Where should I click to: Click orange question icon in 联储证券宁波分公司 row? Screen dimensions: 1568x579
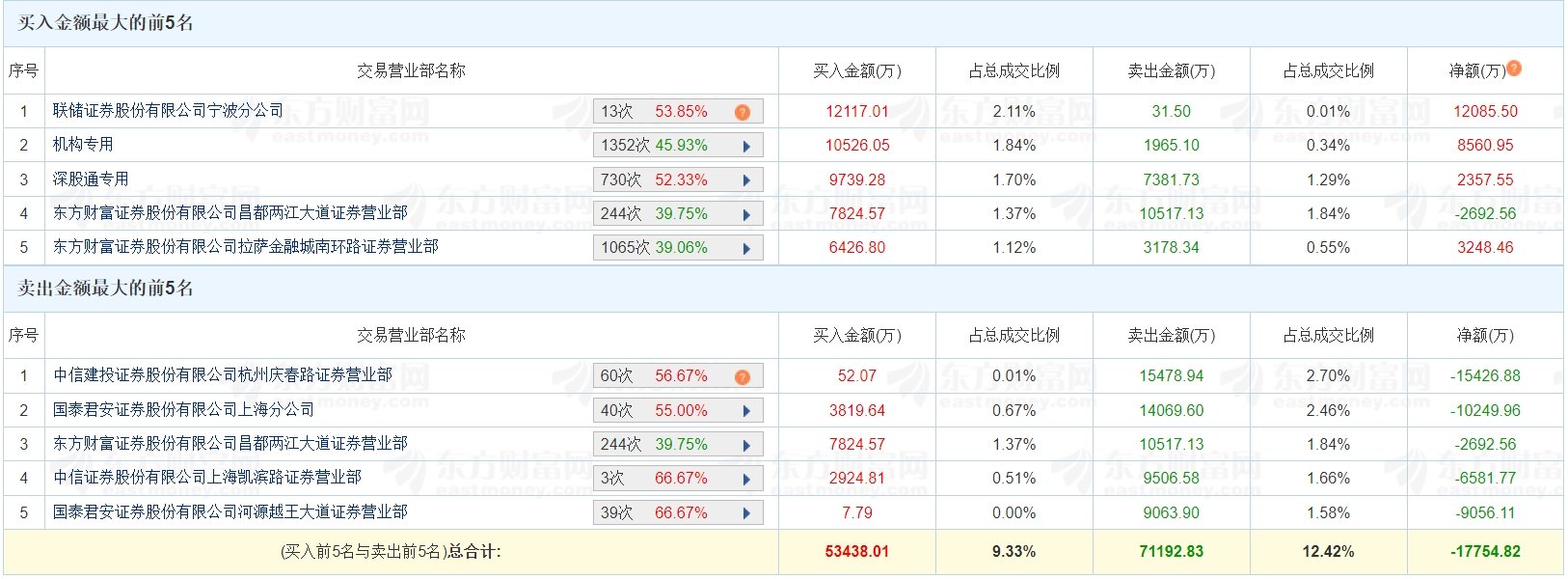click(743, 112)
